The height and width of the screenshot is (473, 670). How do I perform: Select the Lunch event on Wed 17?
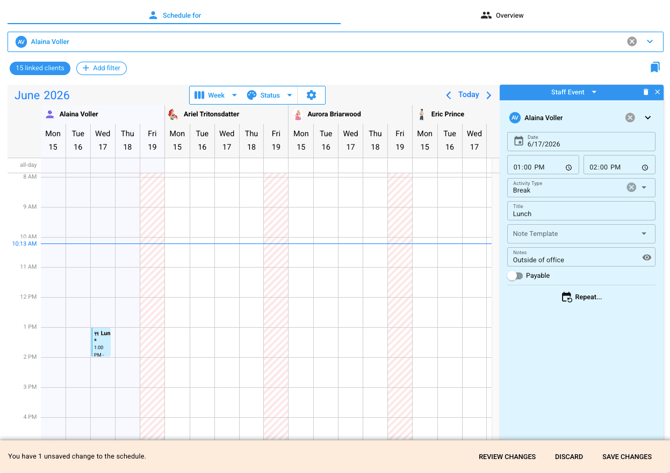[101, 342]
